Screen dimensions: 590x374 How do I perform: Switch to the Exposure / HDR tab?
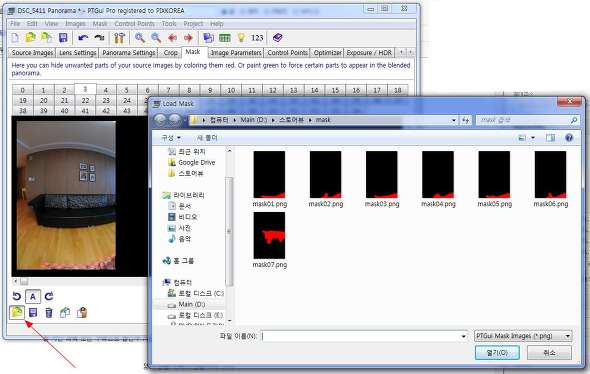369,53
